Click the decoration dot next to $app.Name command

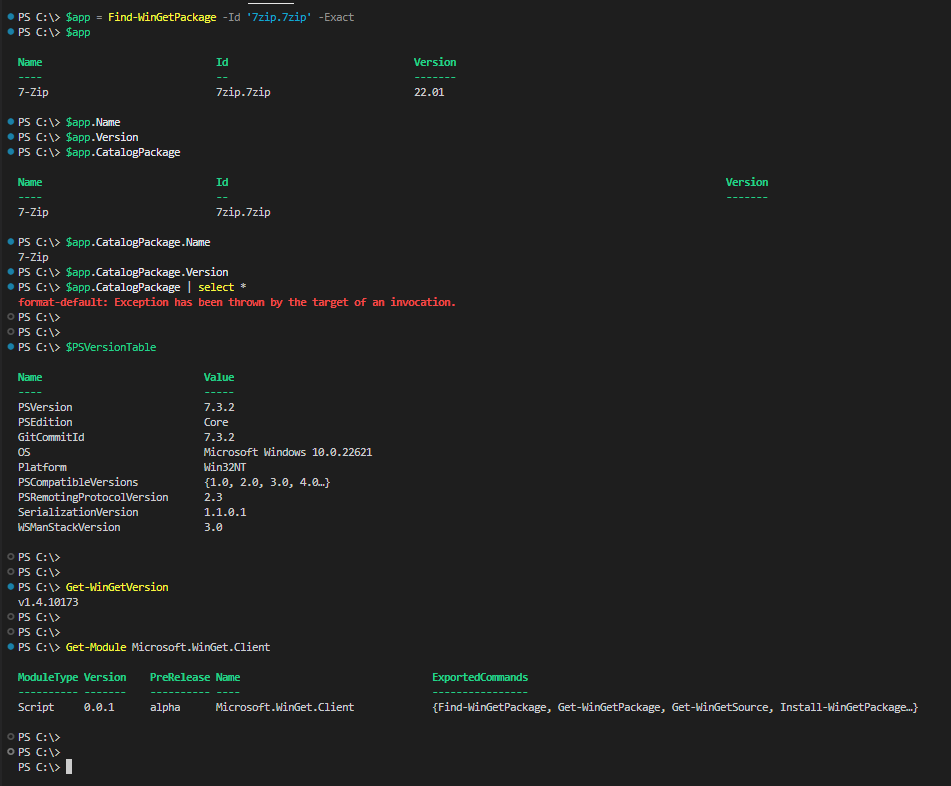(10, 121)
